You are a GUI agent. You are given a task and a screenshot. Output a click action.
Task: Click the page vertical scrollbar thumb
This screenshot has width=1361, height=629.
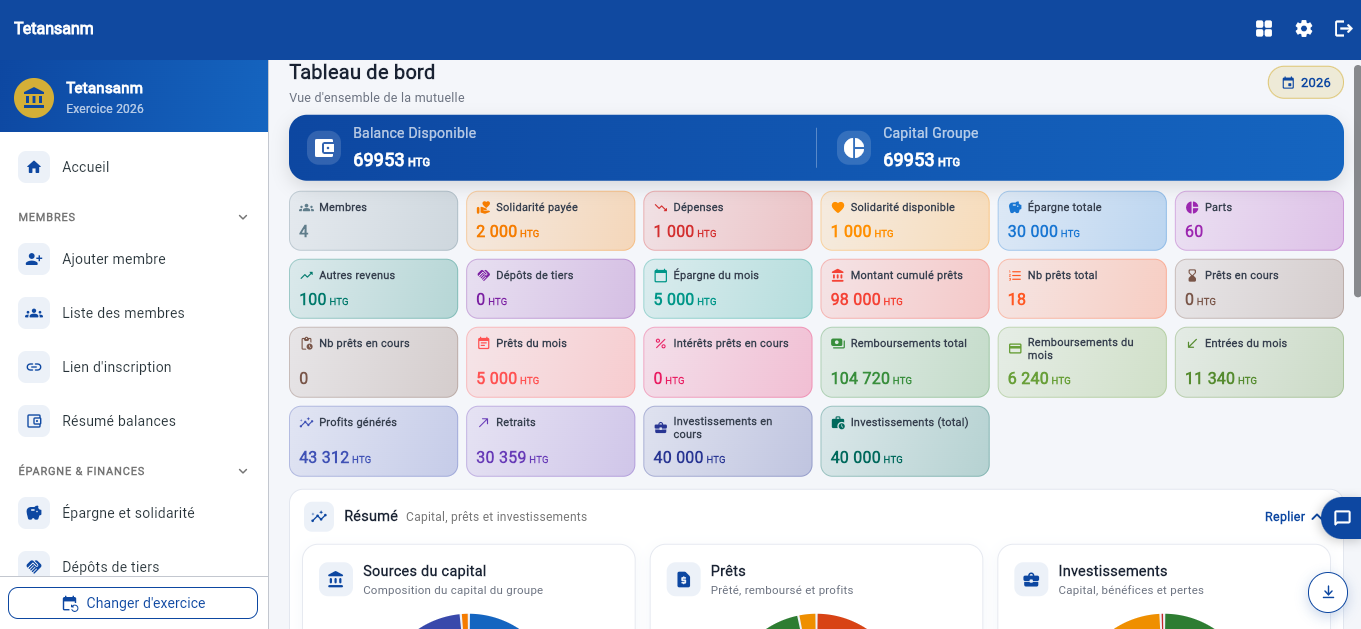point(1357,181)
